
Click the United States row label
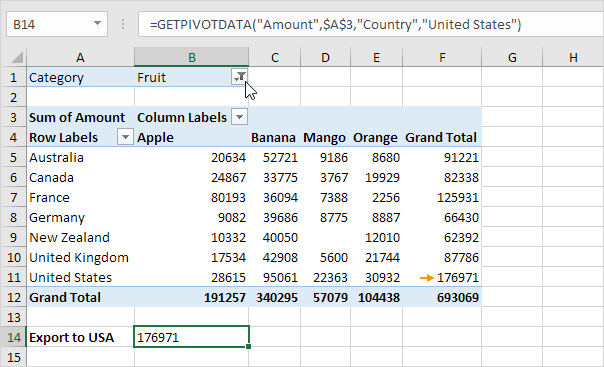tap(81, 277)
